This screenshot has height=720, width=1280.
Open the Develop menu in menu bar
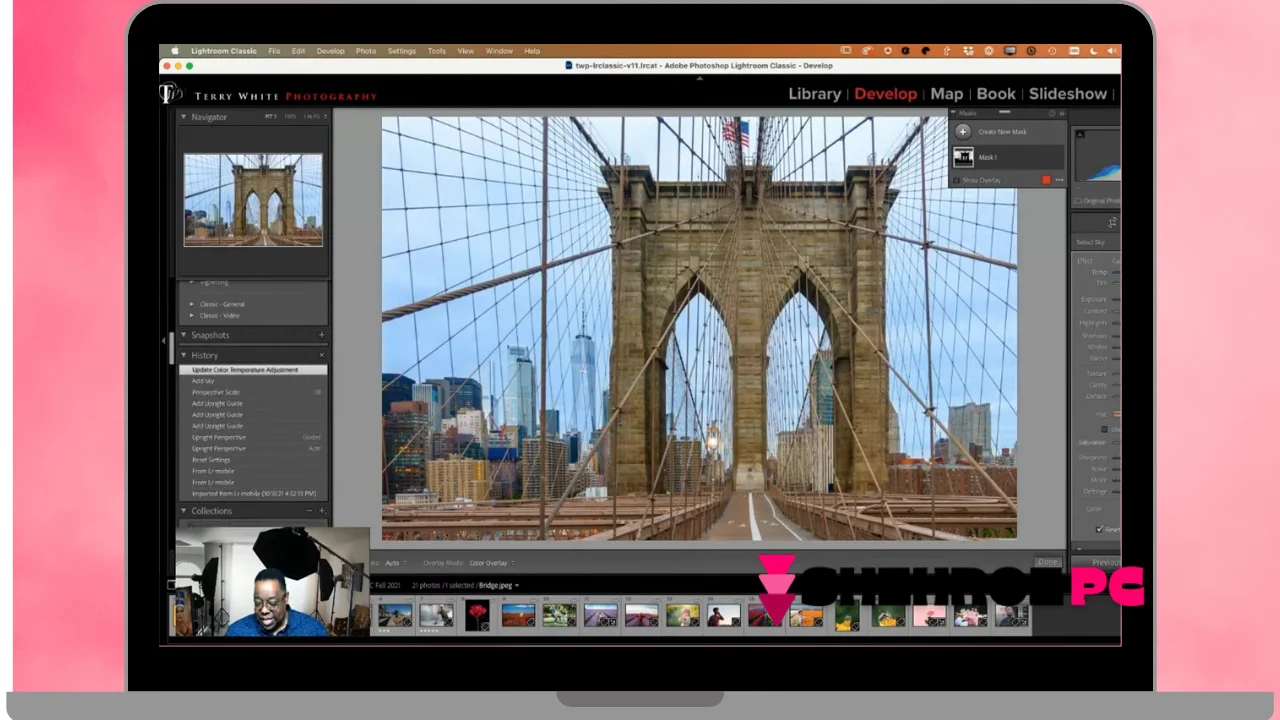330,51
